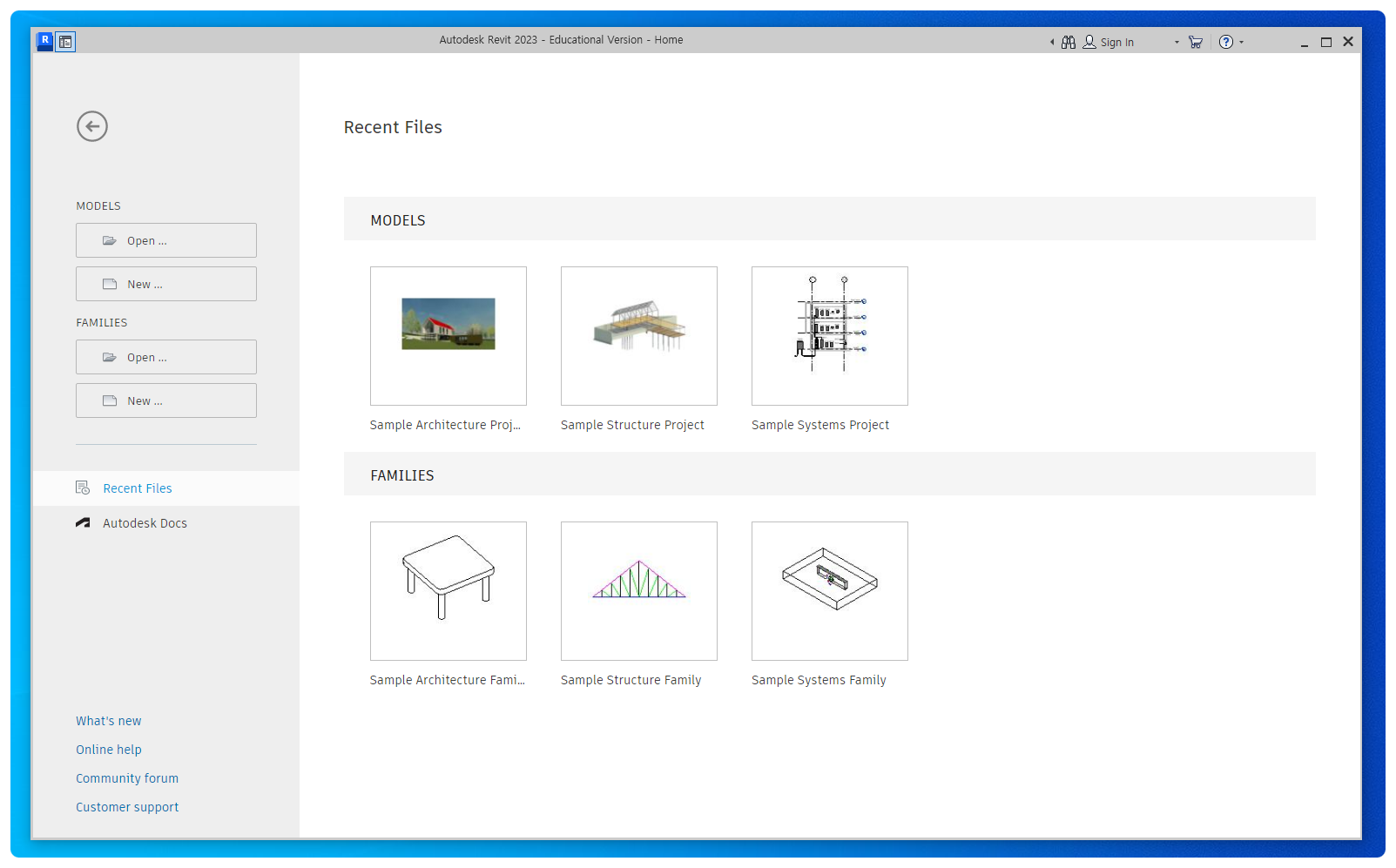Click the Help question mark icon
The image size is (1396, 868).
(1226, 42)
